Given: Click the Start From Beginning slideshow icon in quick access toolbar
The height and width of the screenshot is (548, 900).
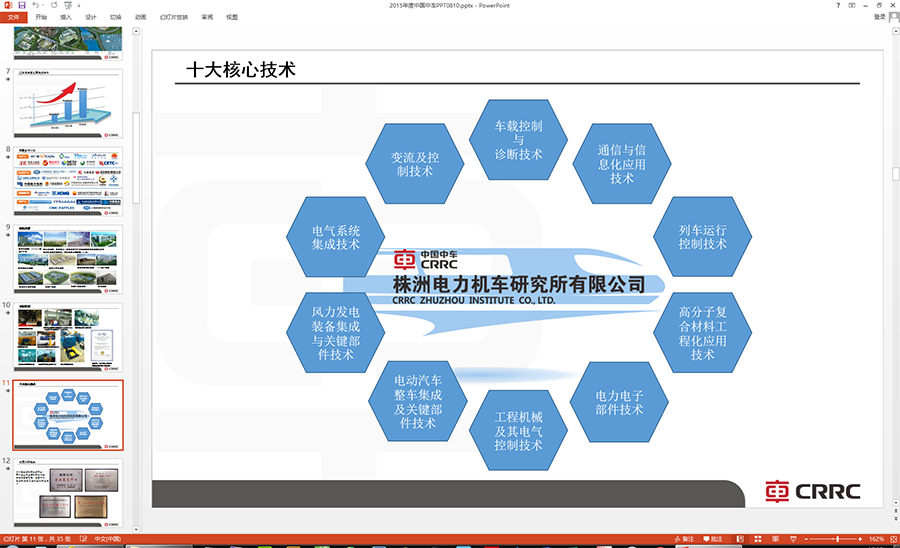Looking at the screenshot, I should click(x=68, y=5).
